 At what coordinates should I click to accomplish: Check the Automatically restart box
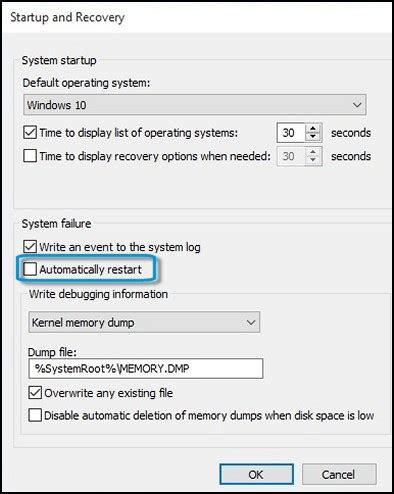point(30,269)
